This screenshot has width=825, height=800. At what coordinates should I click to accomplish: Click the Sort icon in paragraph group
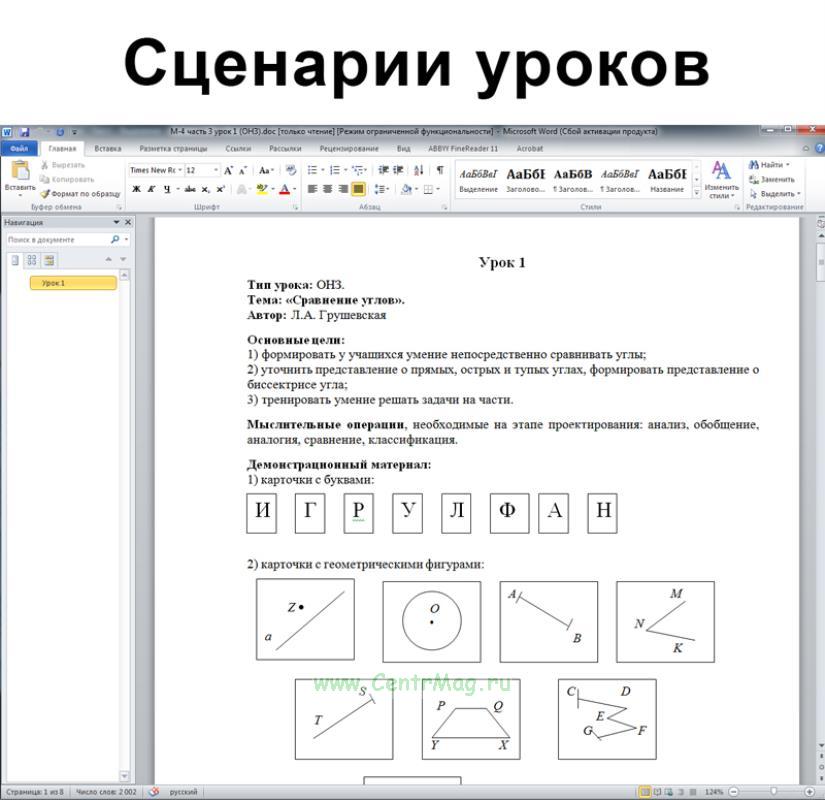[x=419, y=170]
